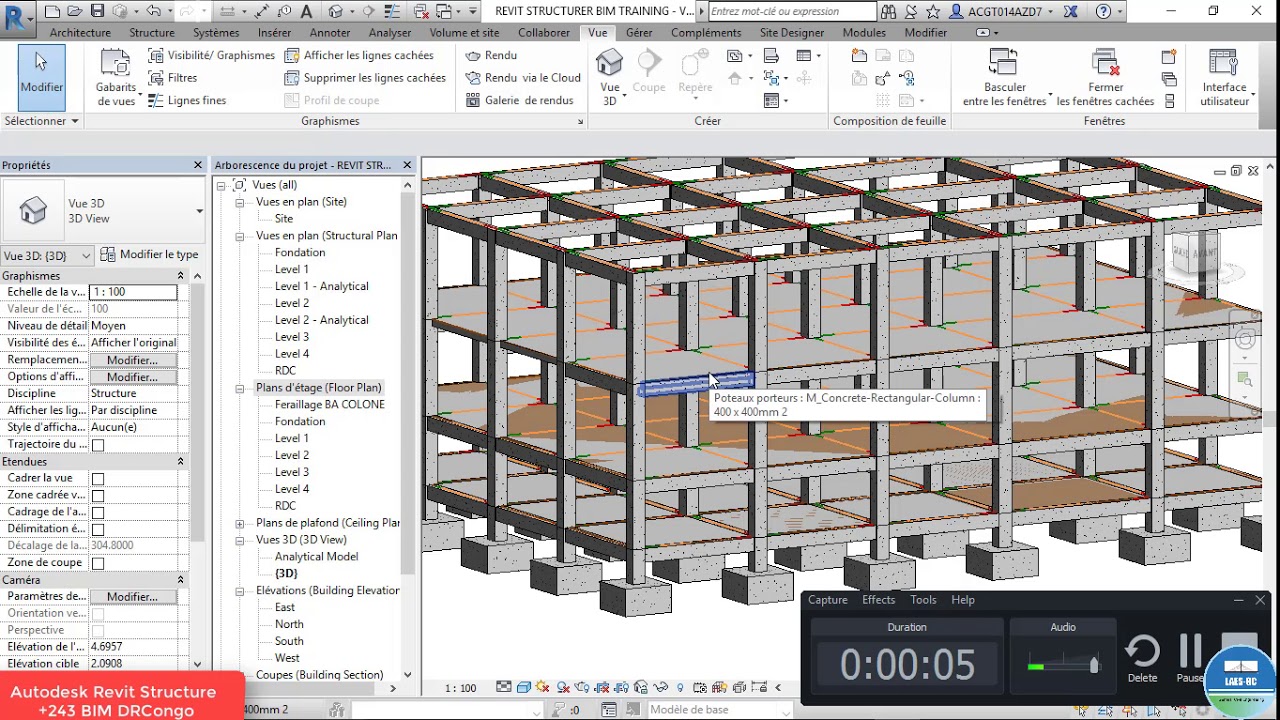
Task: Collapse Elévations (Building Elevation) node
Action: [240, 591]
